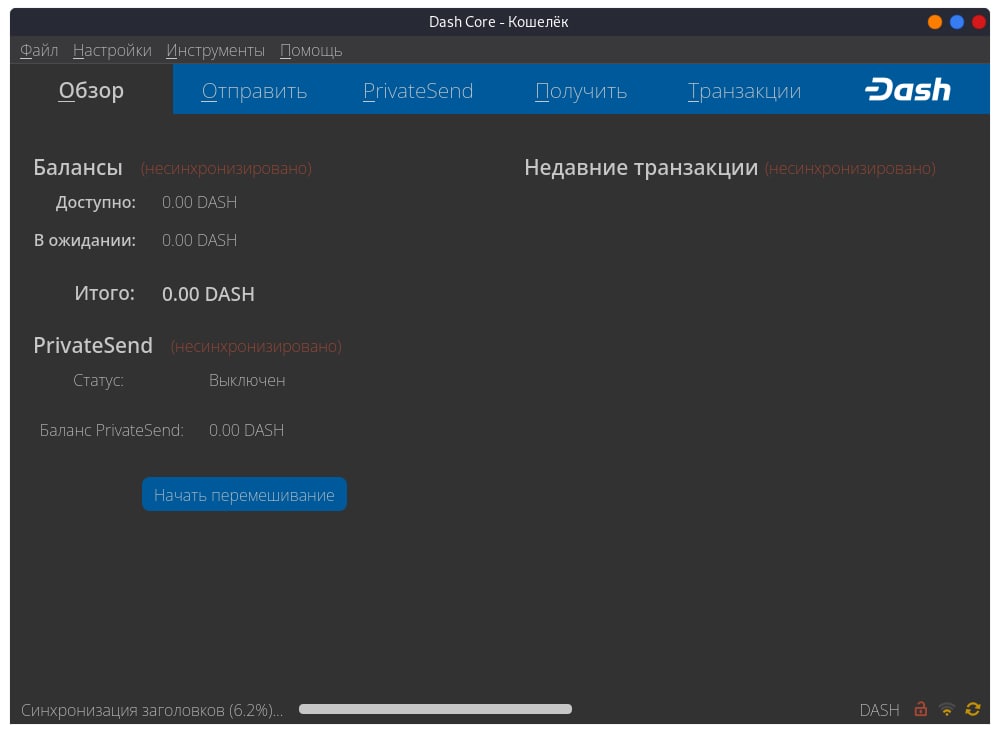Screen dimensions: 1000x734
Task: Open the PrivateSend tab
Action: 418,91
